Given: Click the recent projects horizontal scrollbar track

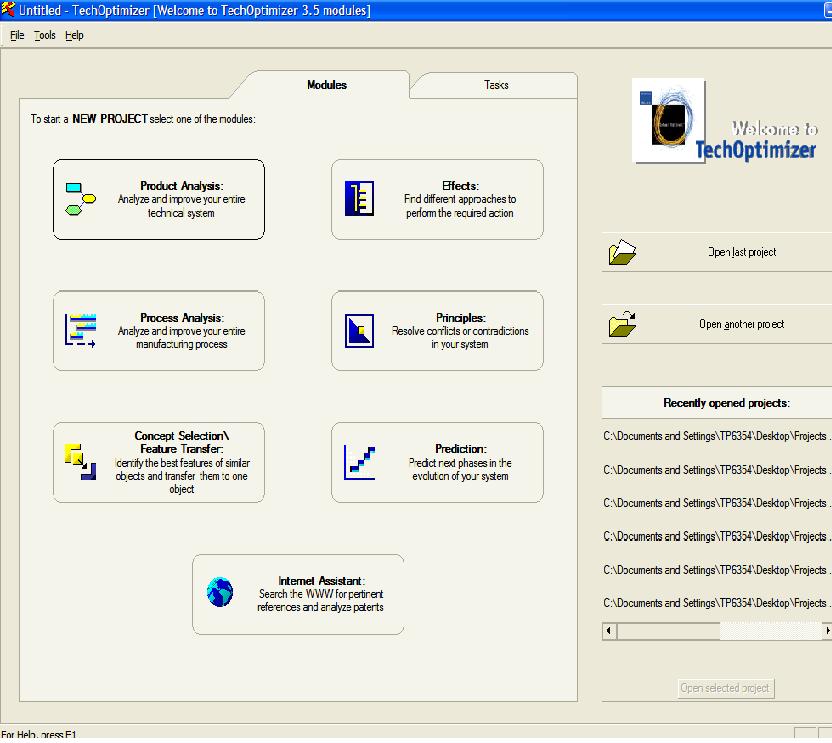Looking at the screenshot, I should [x=719, y=631].
